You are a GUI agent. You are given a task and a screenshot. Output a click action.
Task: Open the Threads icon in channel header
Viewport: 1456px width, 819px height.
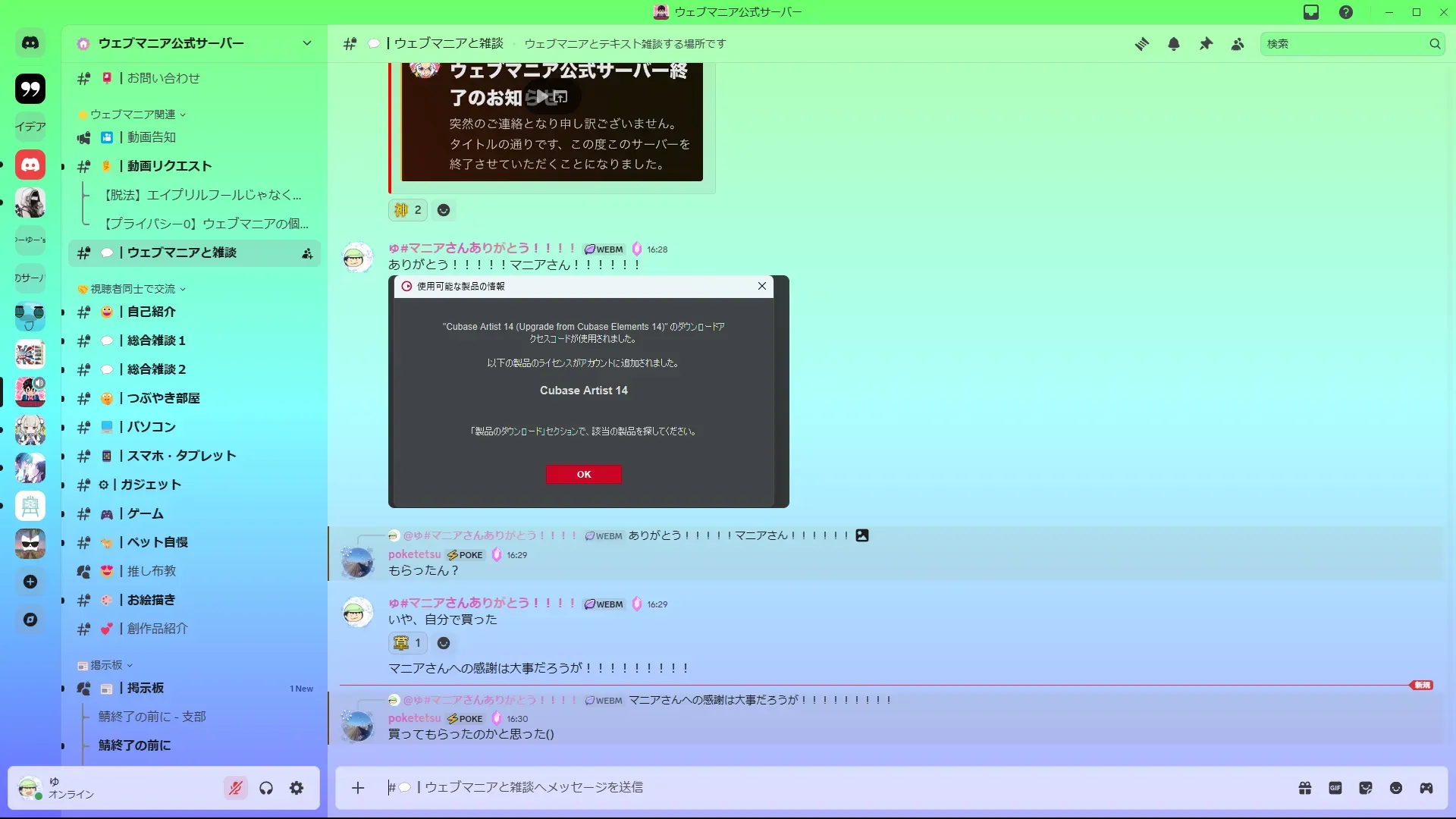tap(1141, 44)
